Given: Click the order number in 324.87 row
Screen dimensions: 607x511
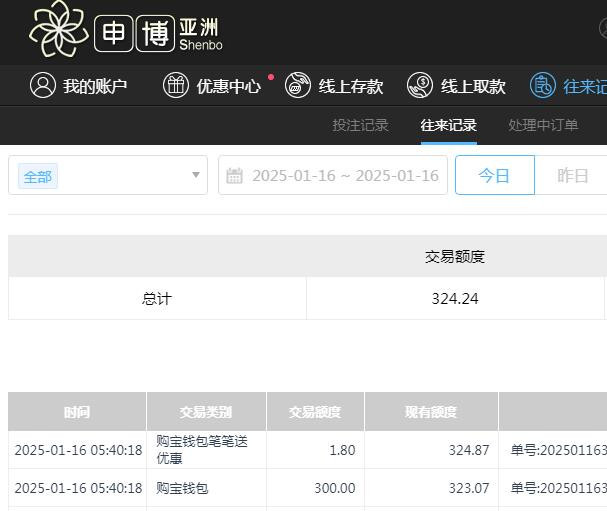Looking at the screenshot, I should click(559, 450).
